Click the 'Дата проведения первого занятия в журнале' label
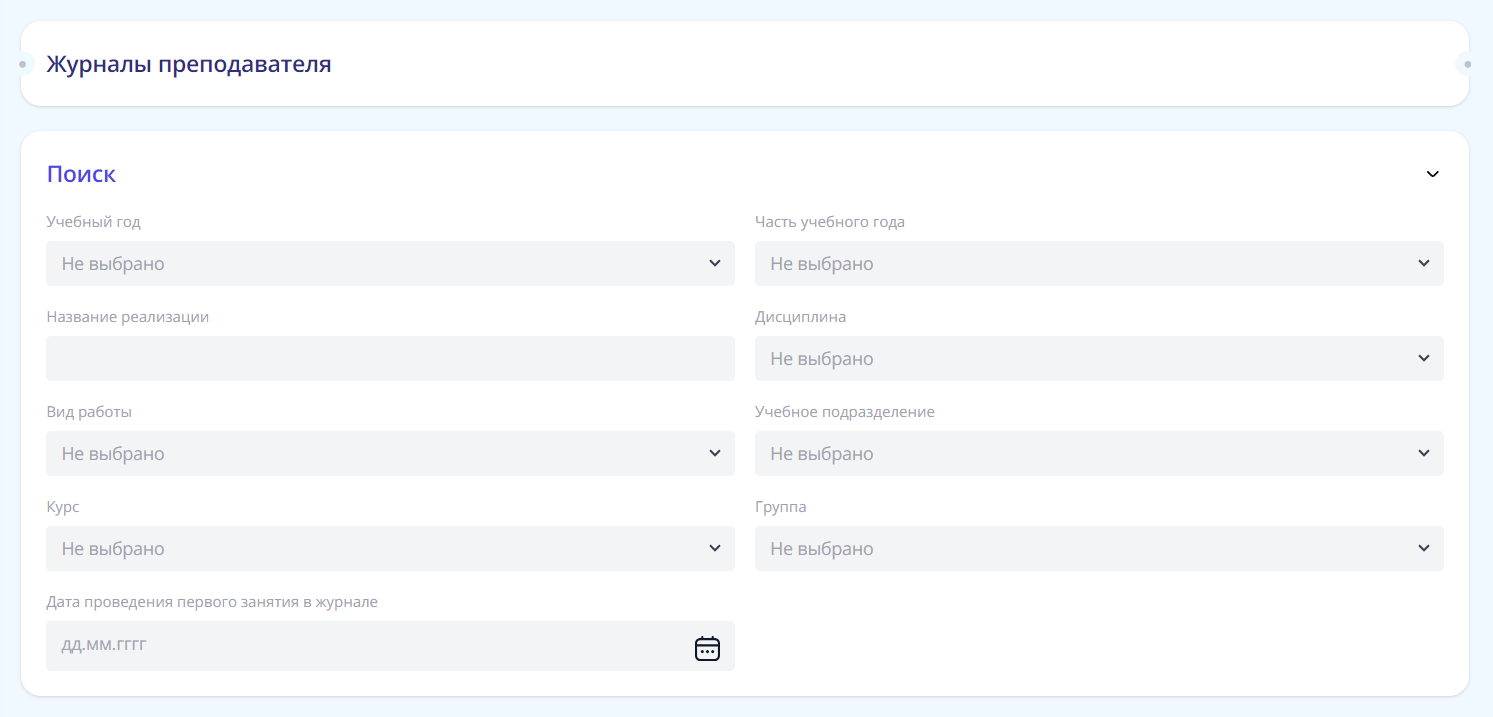Image resolution: width=1493 pixels, height=717 pixels. click(x=212, y=602)
